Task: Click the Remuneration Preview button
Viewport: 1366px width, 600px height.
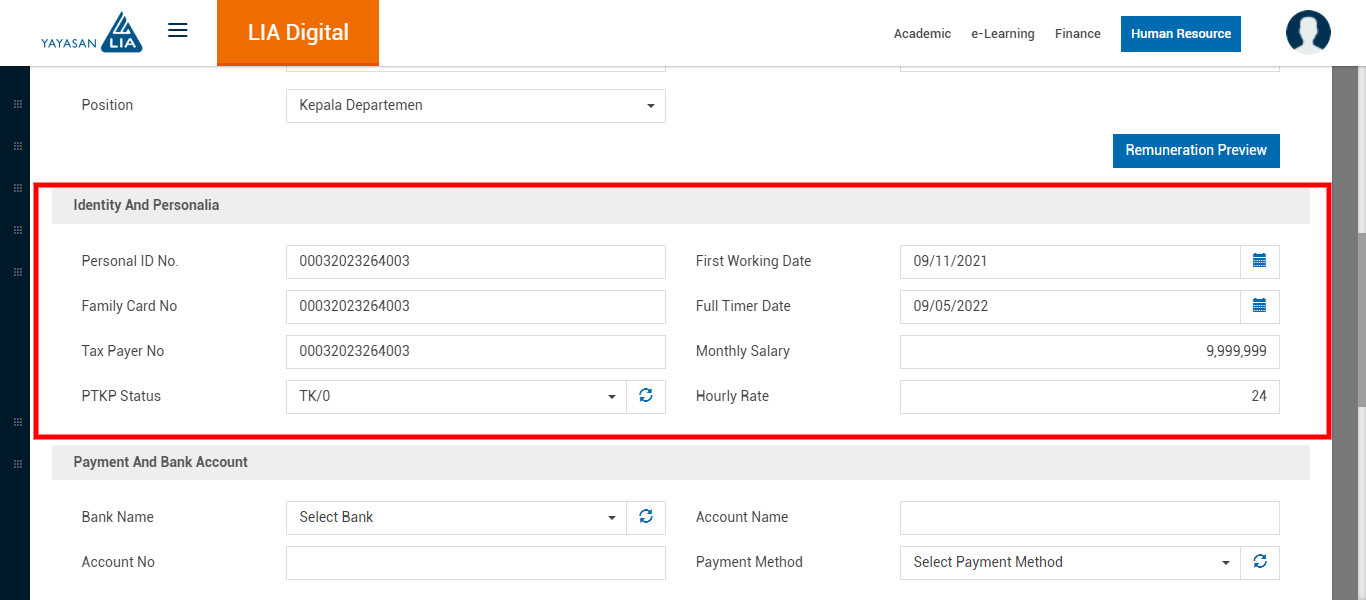Action: tap(1195, 150)
